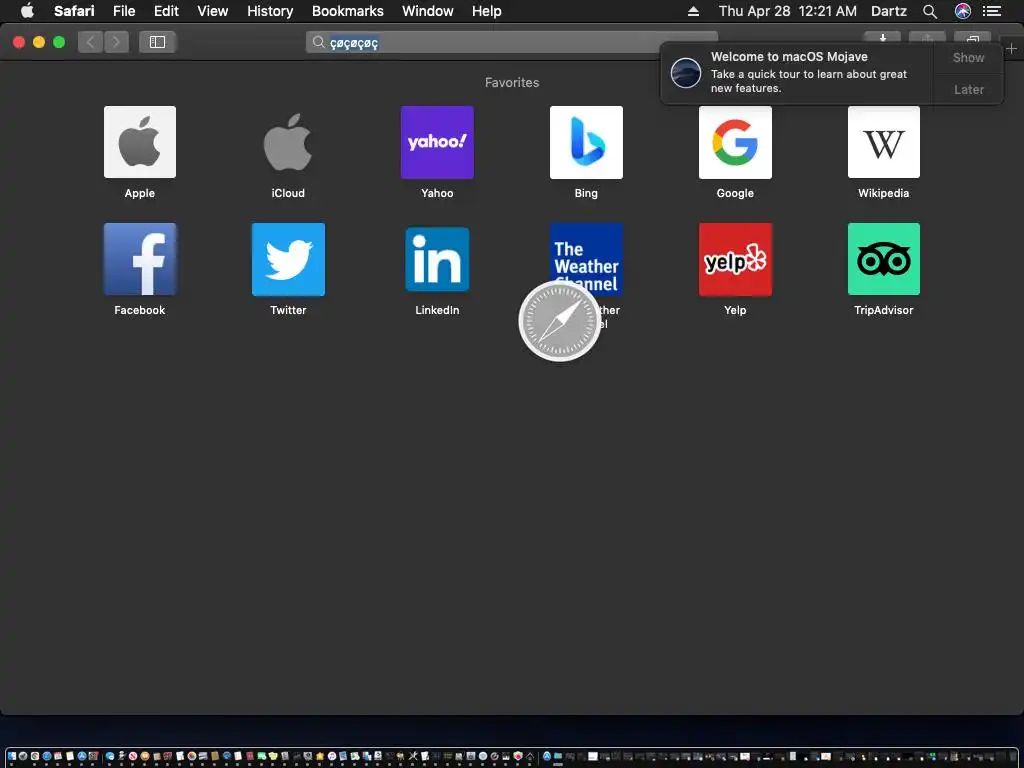
Task: Open a new tab with the plus button
Action: [x=1011, y=49]
